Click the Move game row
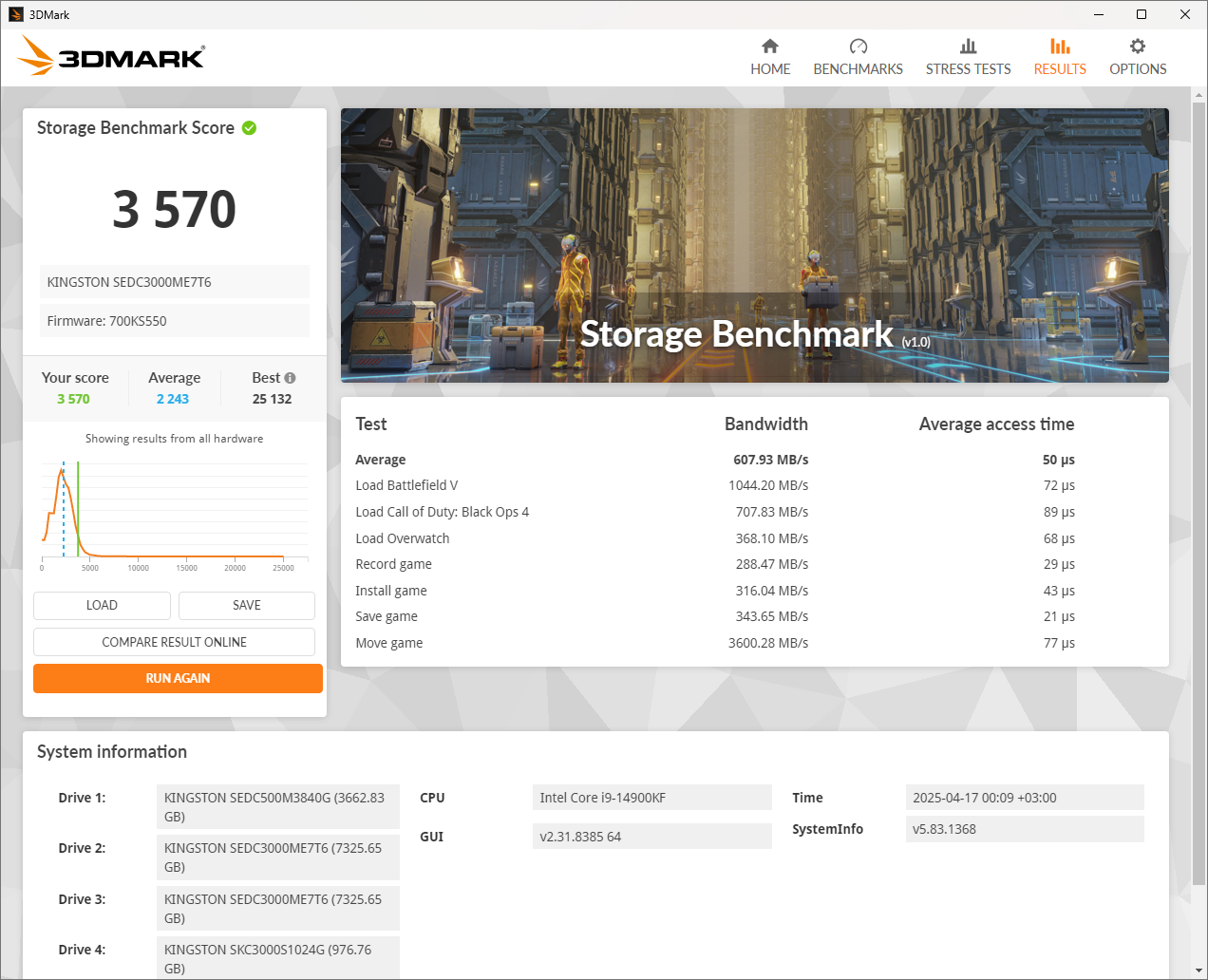The height and width of the screenshot is (980, 1208). (x=715, y=643)
